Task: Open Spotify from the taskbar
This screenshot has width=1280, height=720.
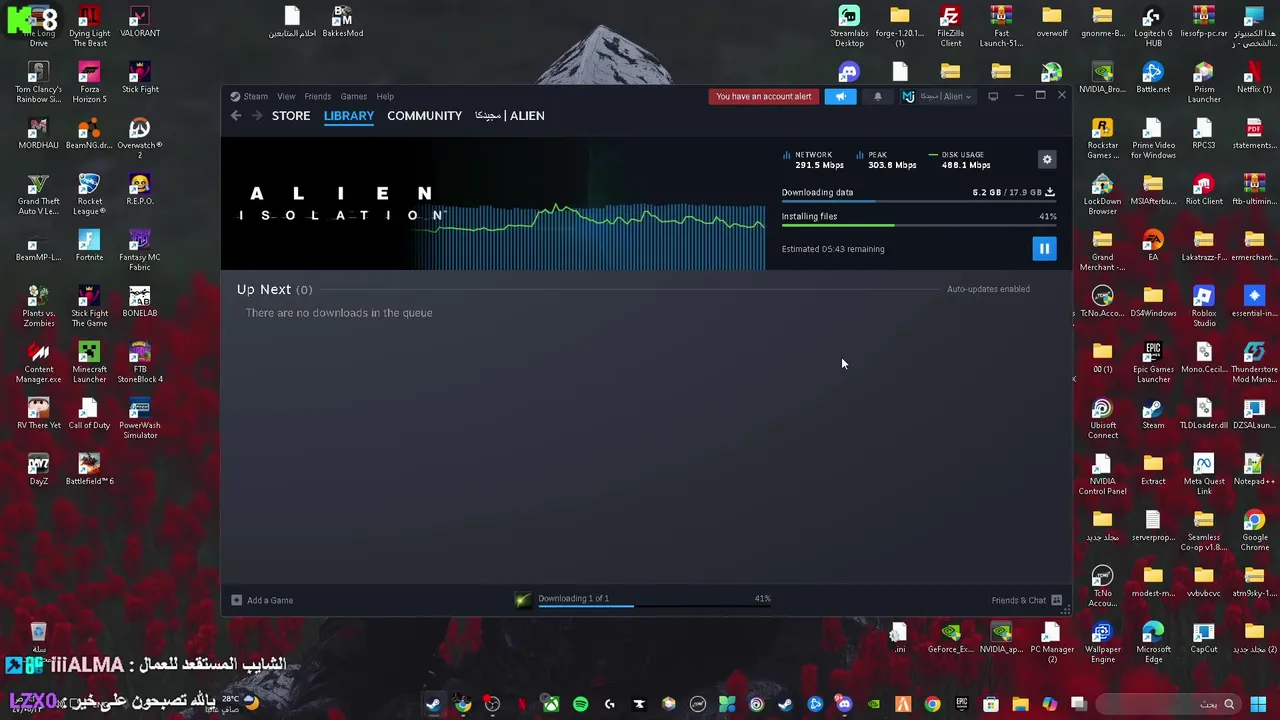Action: click(580, 705)
